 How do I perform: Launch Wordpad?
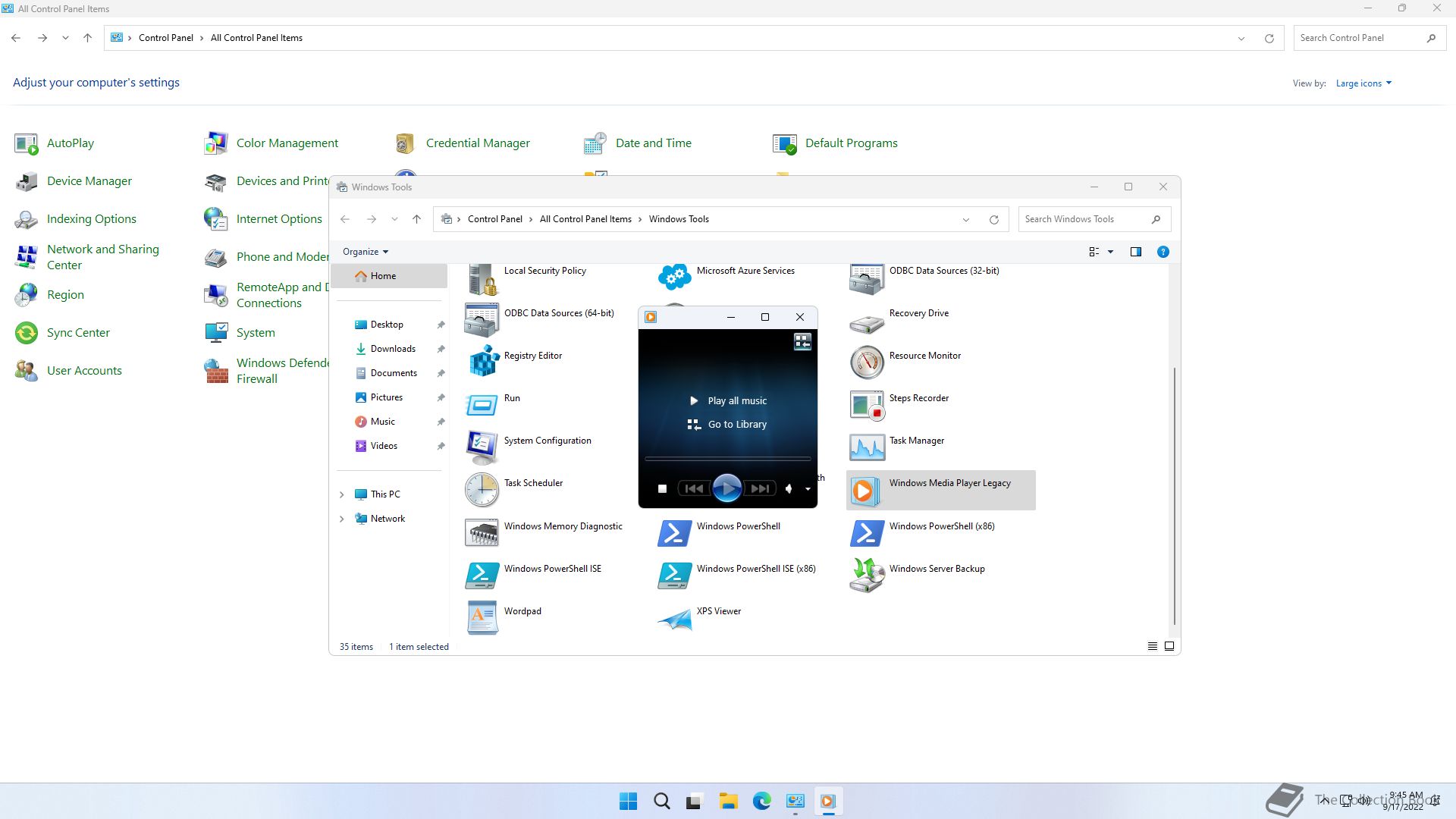(x=504, y=617)
